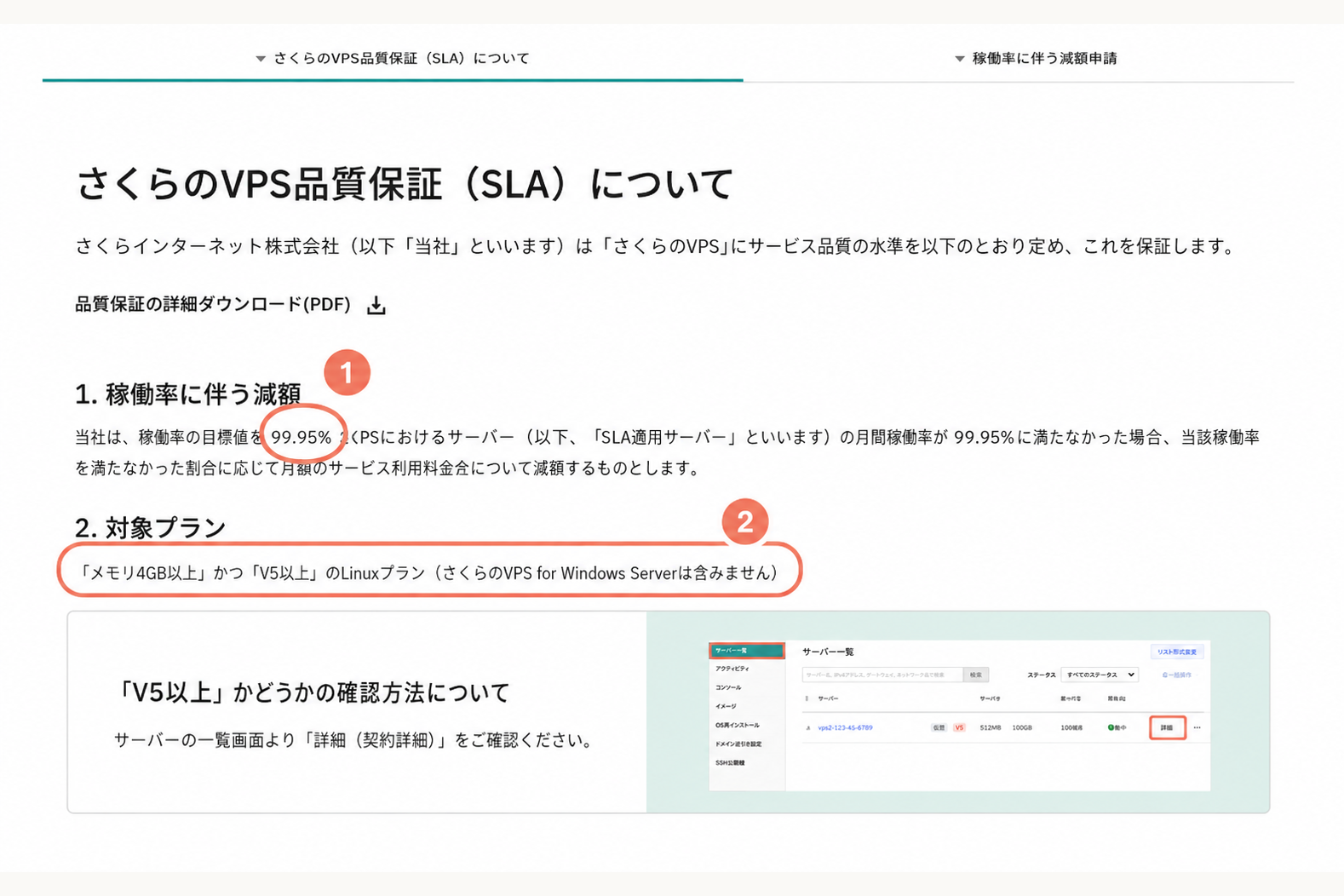Open イメージ in the control panel sidebar
1344x896 pixels.
pyautogui.click(x=726, y=706)
